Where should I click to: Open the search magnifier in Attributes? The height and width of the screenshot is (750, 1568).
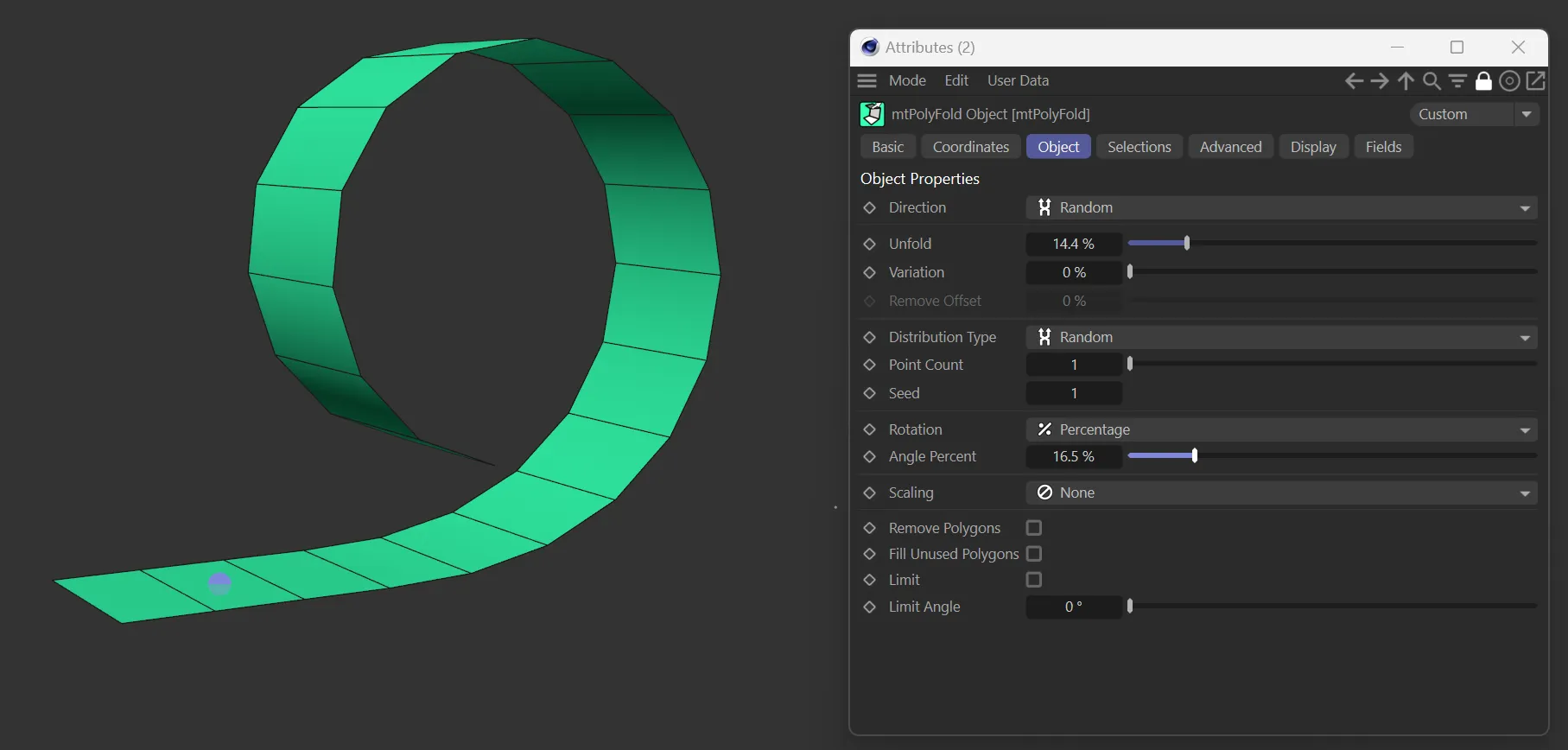(1432, 81)
